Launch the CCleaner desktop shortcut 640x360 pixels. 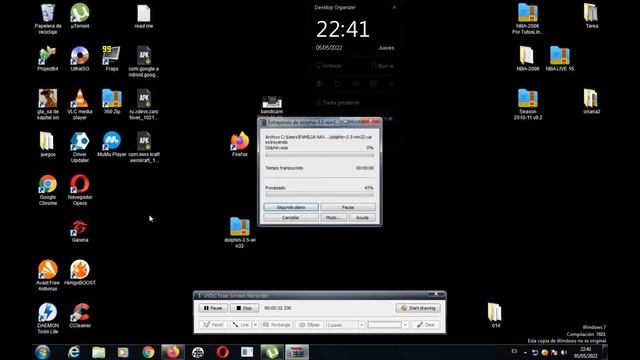pyautogui.click(x=80, y=315)
